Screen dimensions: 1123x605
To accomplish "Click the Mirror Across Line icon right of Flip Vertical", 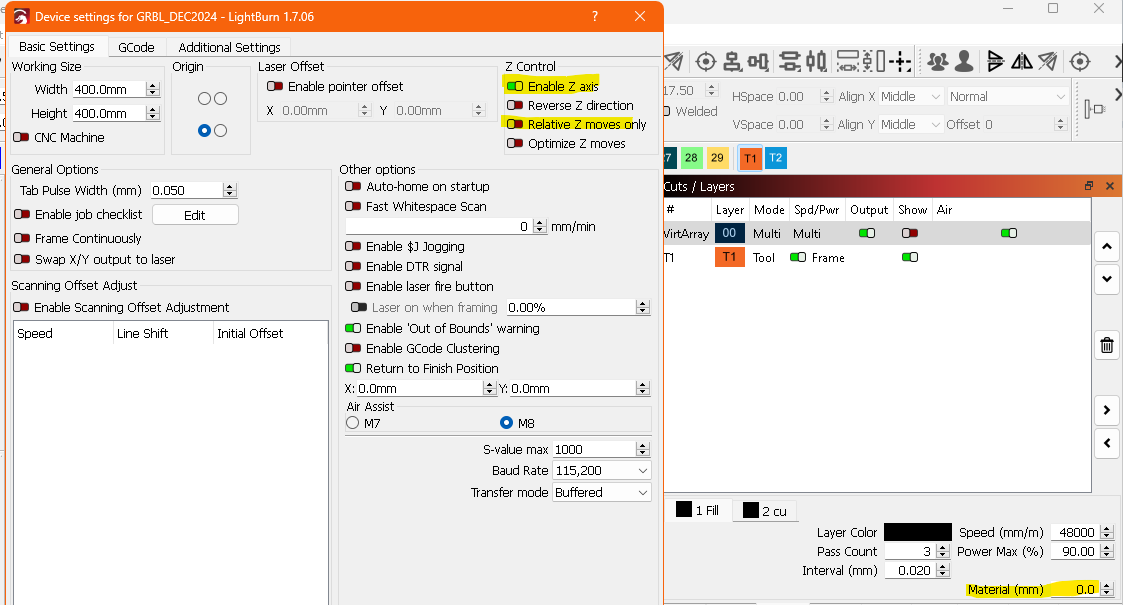I will [1048, 62].
